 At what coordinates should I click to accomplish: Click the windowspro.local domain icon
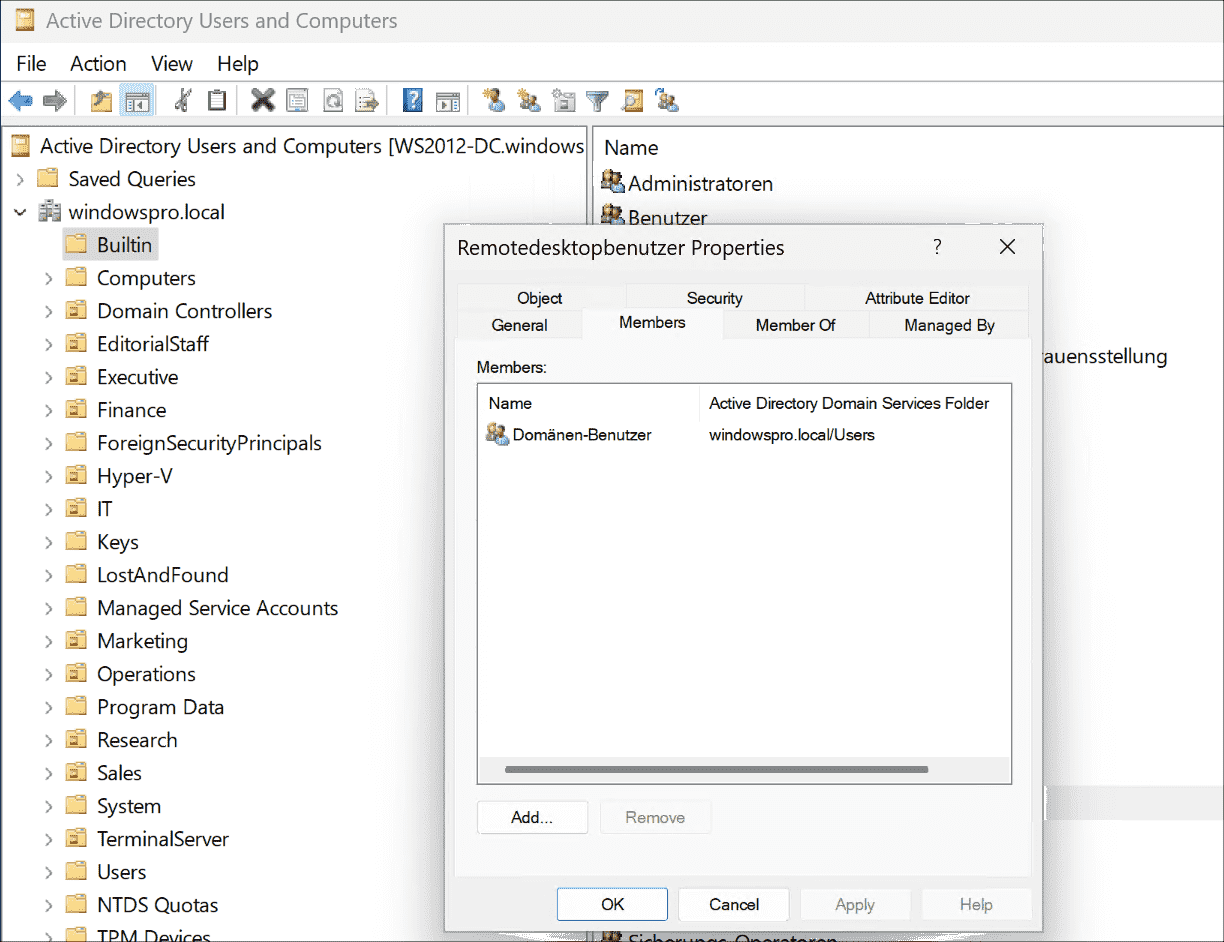(x=49, y=211)
